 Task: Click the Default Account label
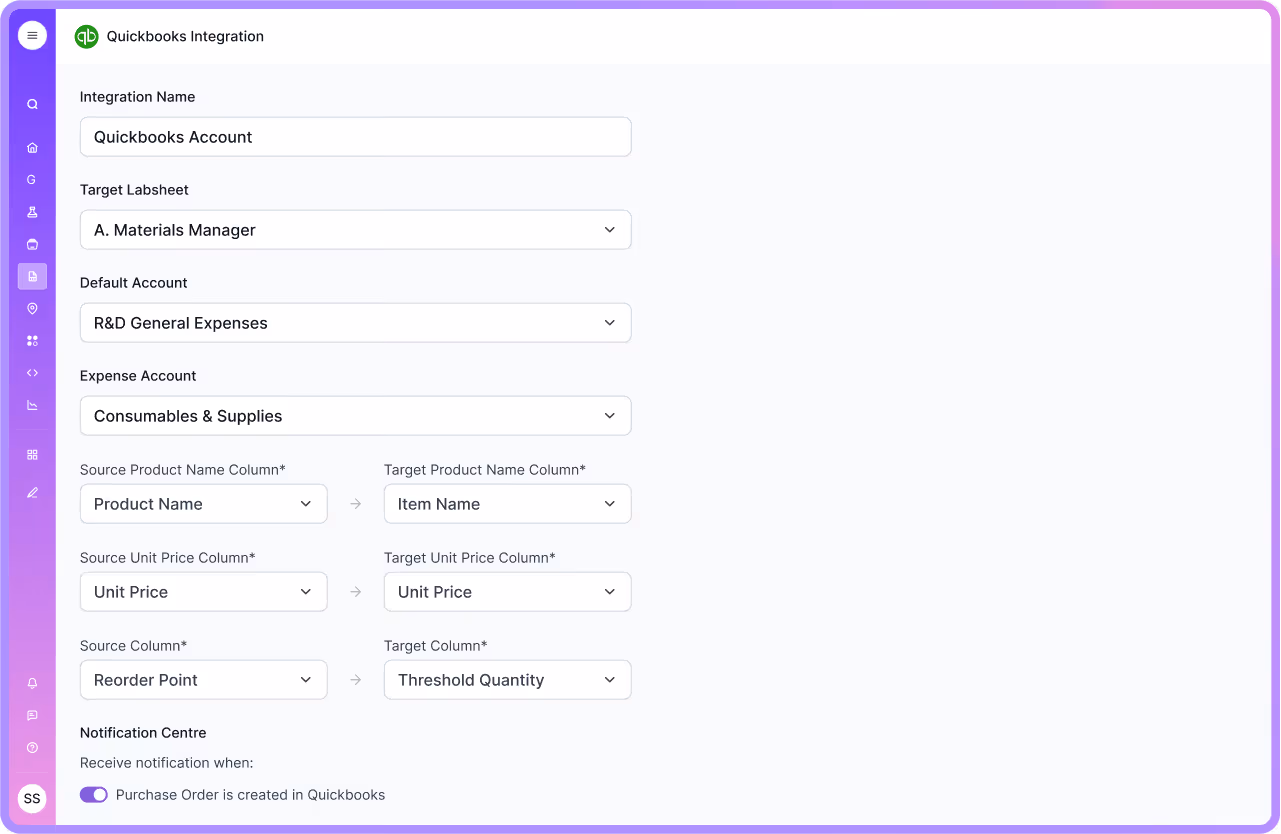pyautogui.click(x=134, y=283)
